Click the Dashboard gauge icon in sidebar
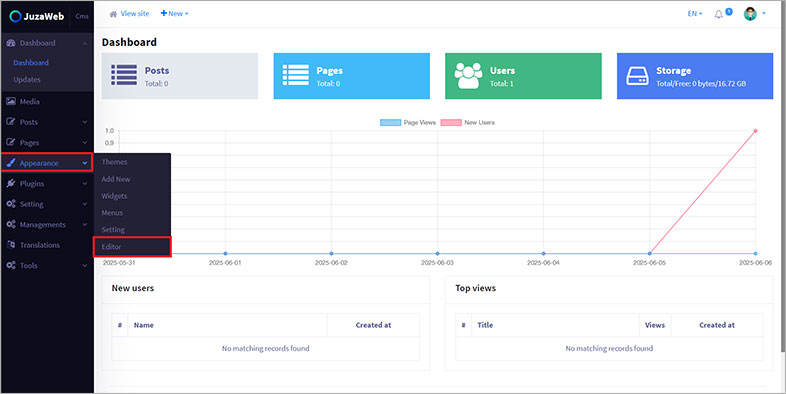This screenshot has width=786, height=394. [x=11, y=43]
